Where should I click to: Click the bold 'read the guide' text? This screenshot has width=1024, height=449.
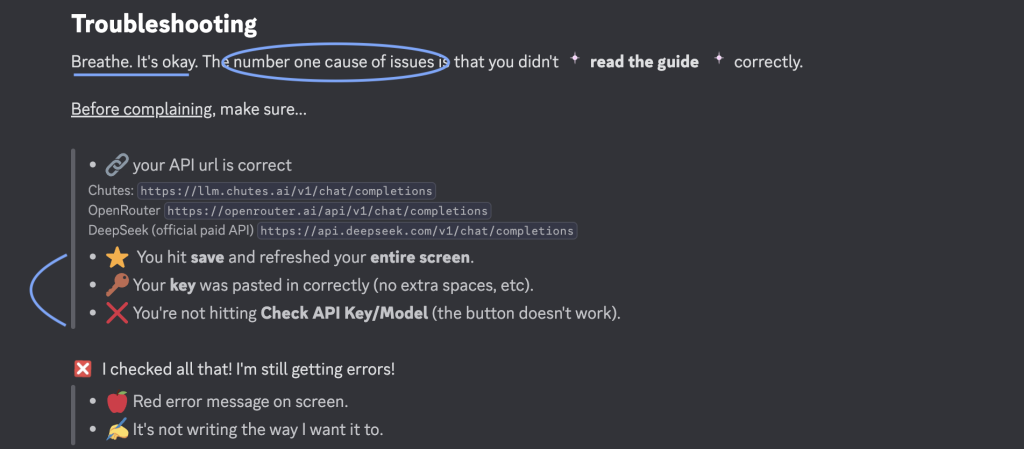pos(644,62)
